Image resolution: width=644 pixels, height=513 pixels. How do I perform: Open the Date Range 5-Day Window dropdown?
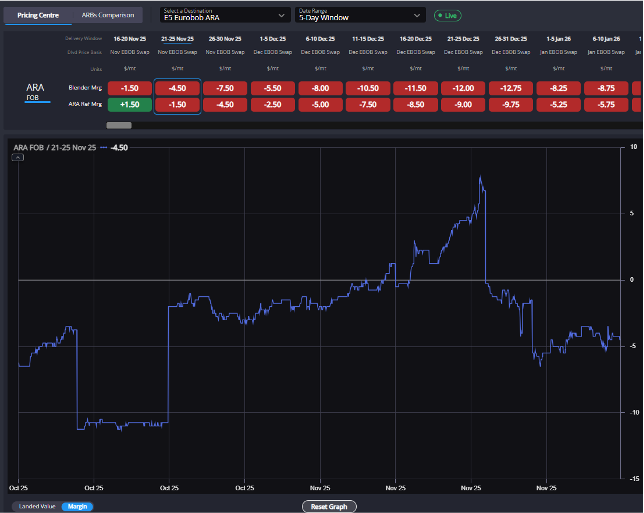click(360, 15)
